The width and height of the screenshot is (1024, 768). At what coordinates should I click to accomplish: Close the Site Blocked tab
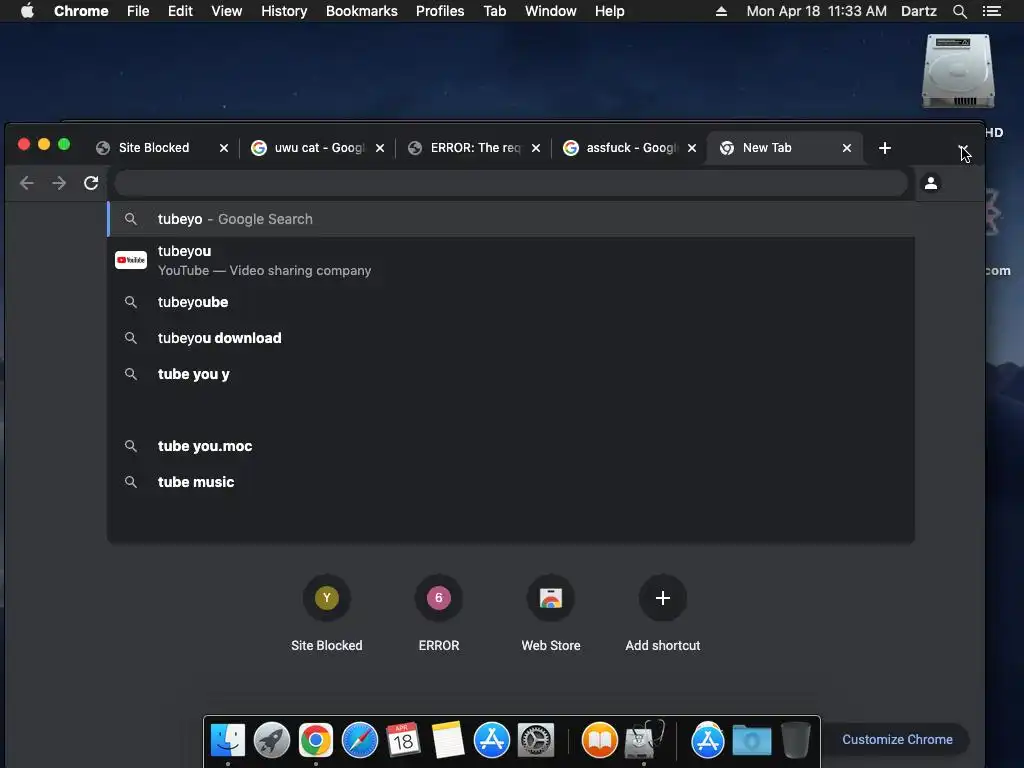click(224, 148)
